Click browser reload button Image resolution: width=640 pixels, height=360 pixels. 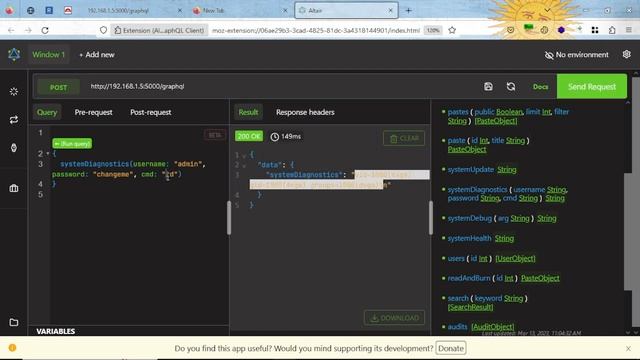(45, 30)
